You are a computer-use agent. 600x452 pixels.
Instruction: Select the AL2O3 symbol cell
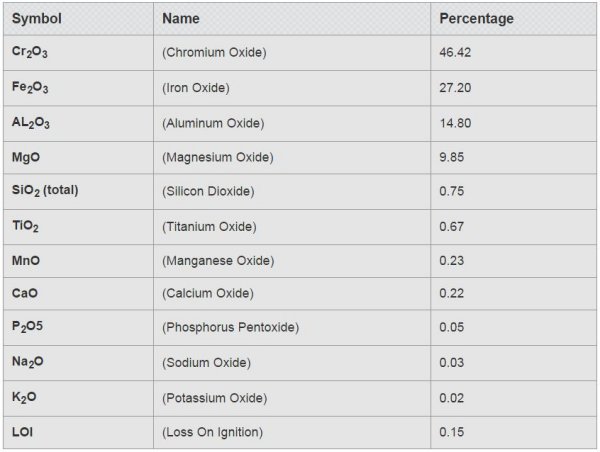point(31,123)
